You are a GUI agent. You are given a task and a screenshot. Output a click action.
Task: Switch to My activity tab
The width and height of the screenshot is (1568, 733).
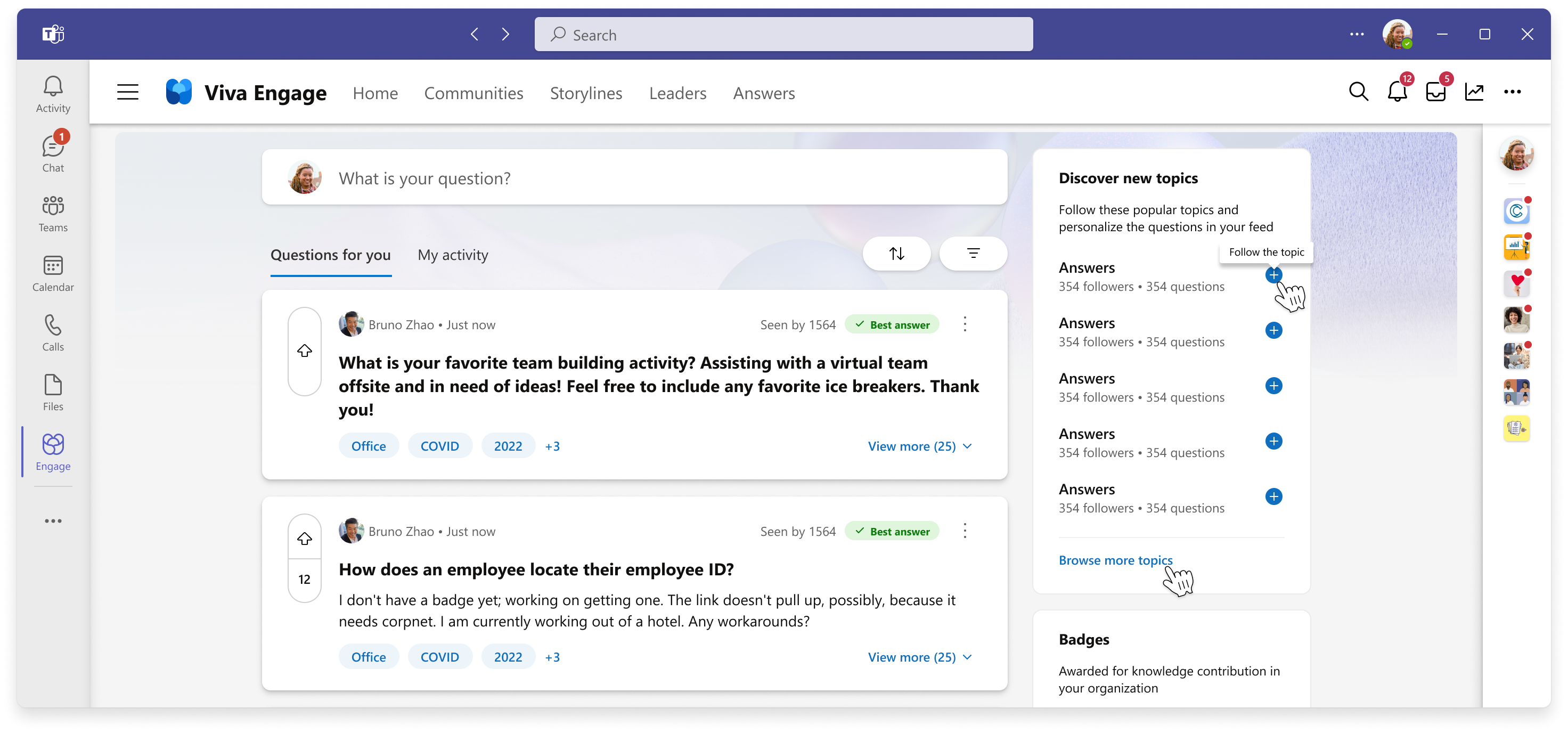click(452, 254)
